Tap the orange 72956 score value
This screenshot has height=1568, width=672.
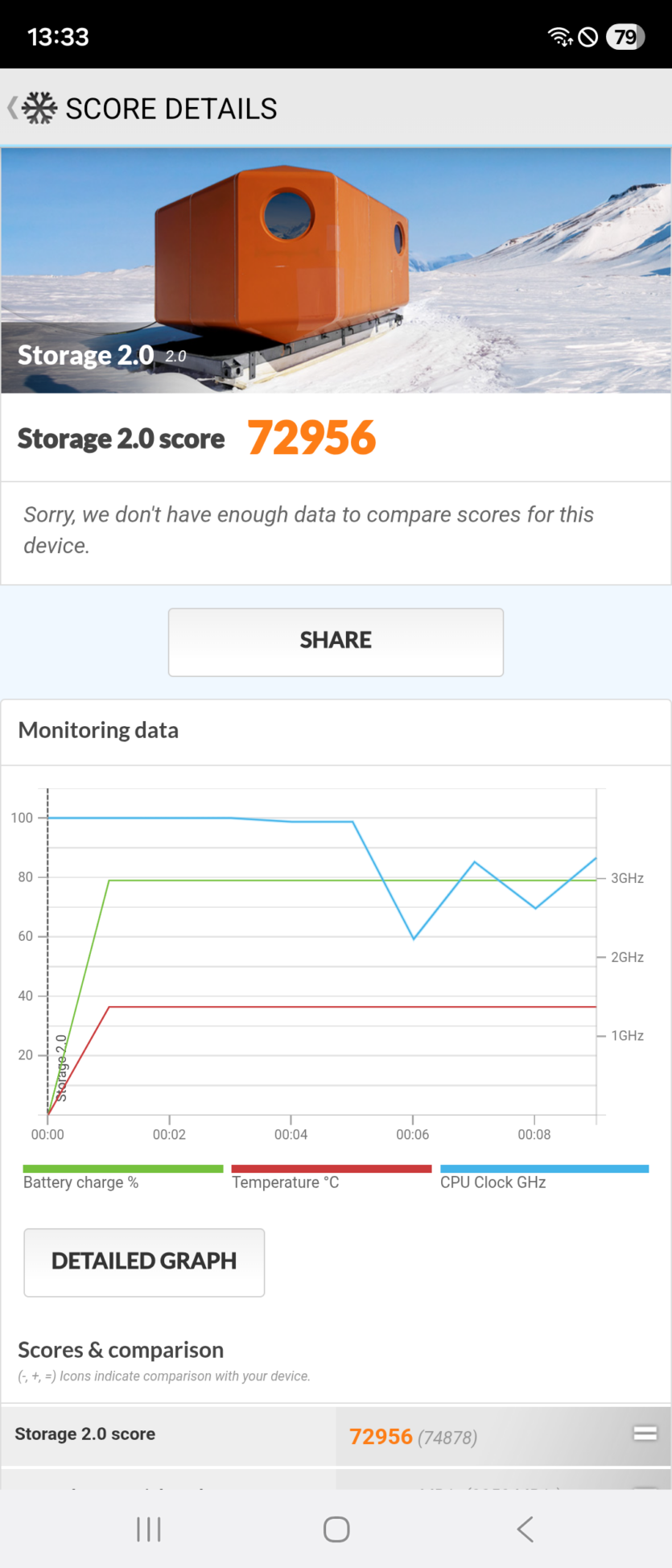(x=311, y=438)
